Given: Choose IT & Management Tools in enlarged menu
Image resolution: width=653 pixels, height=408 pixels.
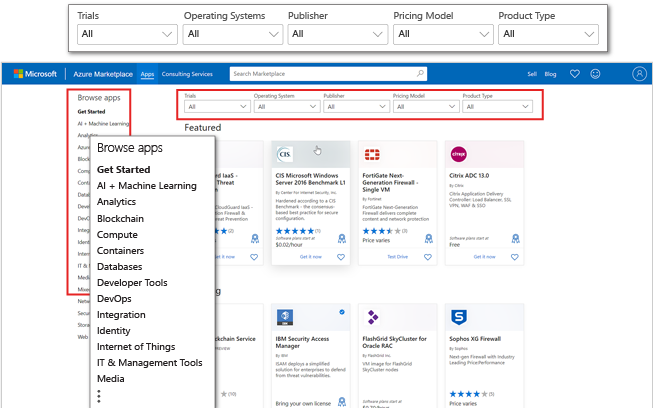Looking at the screenshot, I should 150,363.
